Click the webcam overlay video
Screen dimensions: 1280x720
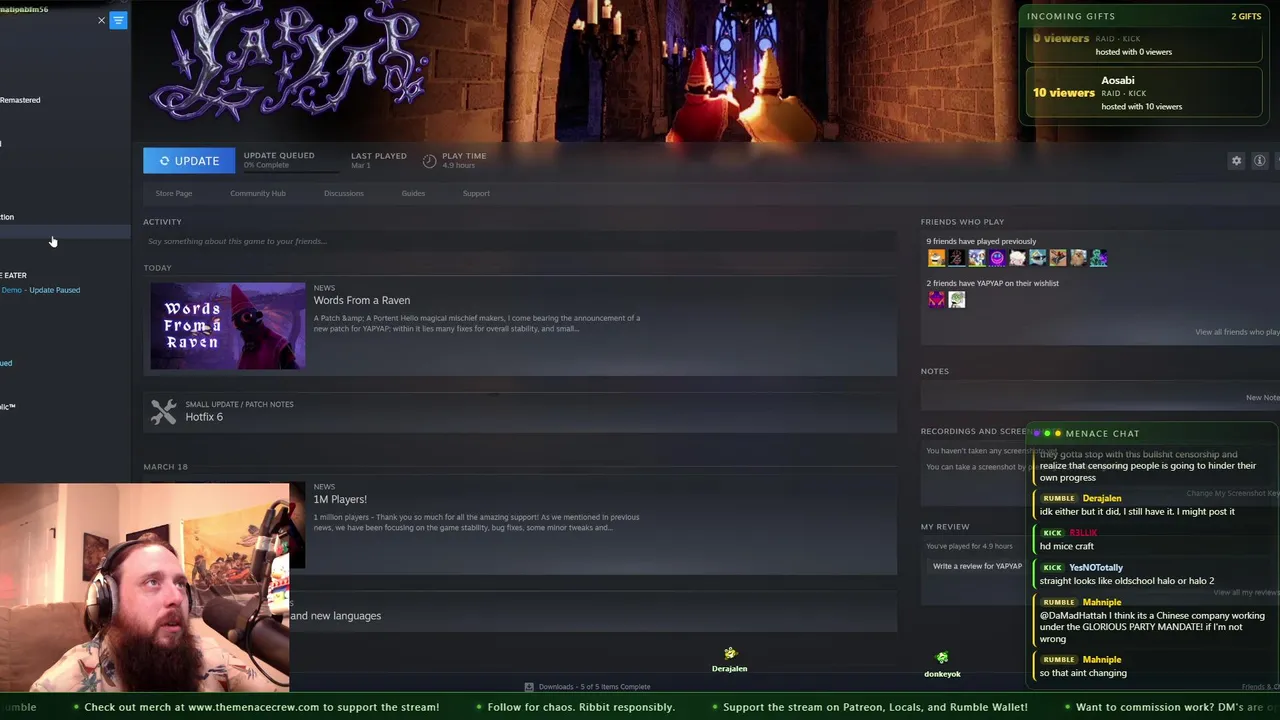click(145, 588)
